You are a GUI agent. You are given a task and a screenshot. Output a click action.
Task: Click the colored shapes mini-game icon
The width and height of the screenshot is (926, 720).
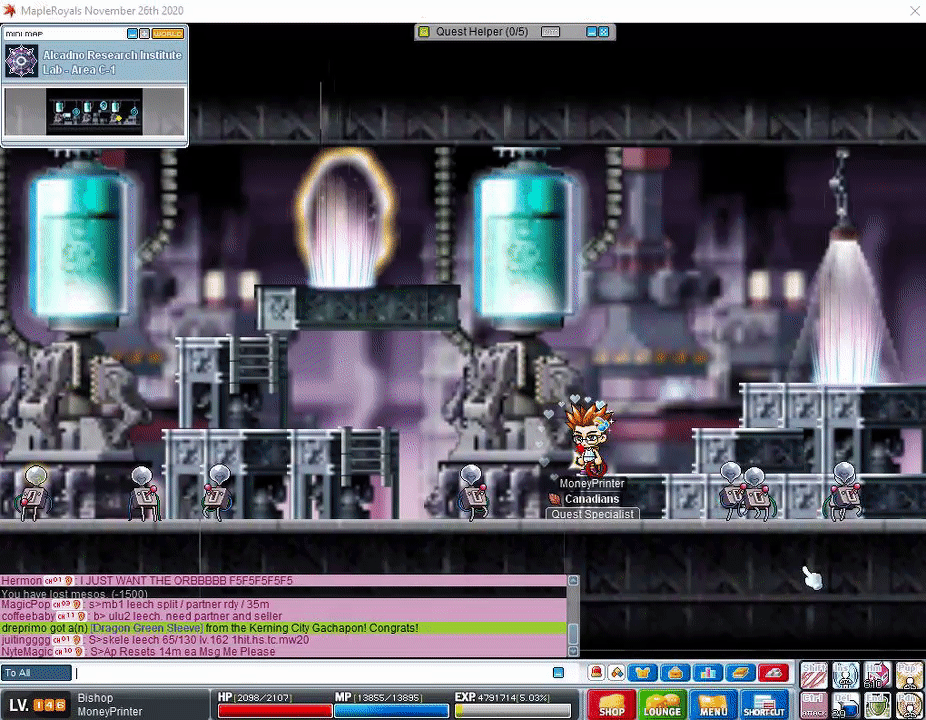pos(616,672)
